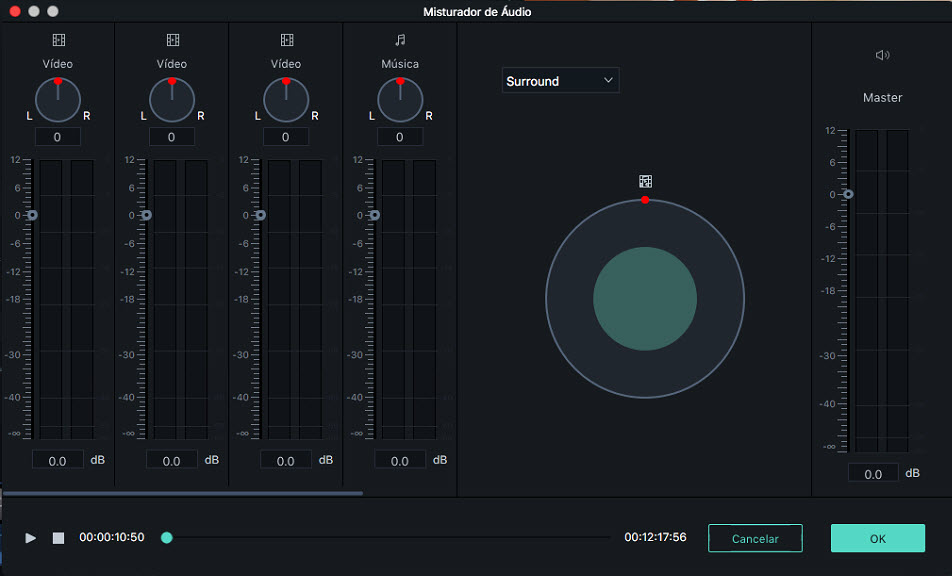Click the third Vídeo pan value field
Viewport: 952px width, 576px height.
coord(286,137)
